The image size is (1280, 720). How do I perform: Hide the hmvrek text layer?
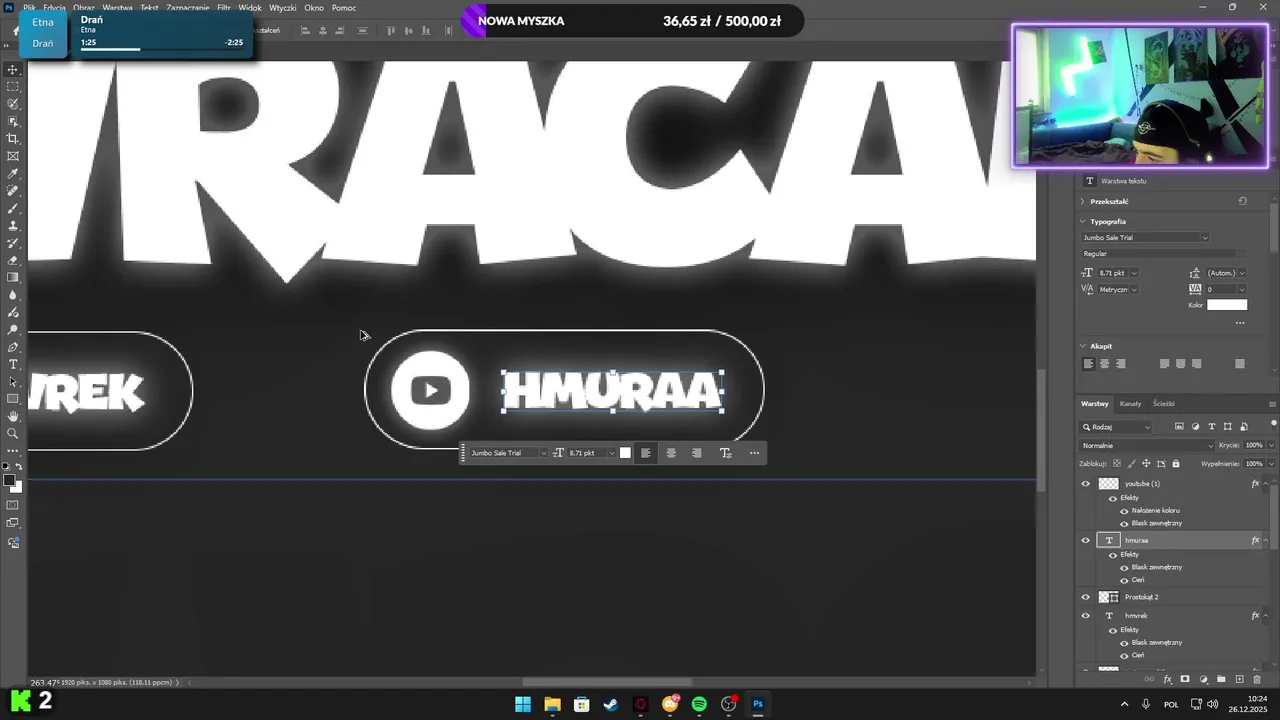click(1086, 616)
